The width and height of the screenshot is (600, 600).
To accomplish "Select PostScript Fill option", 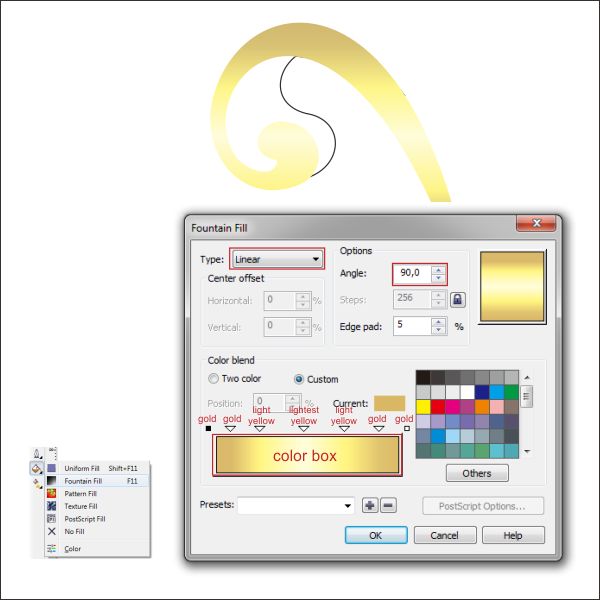I will [x=84, y=520].
